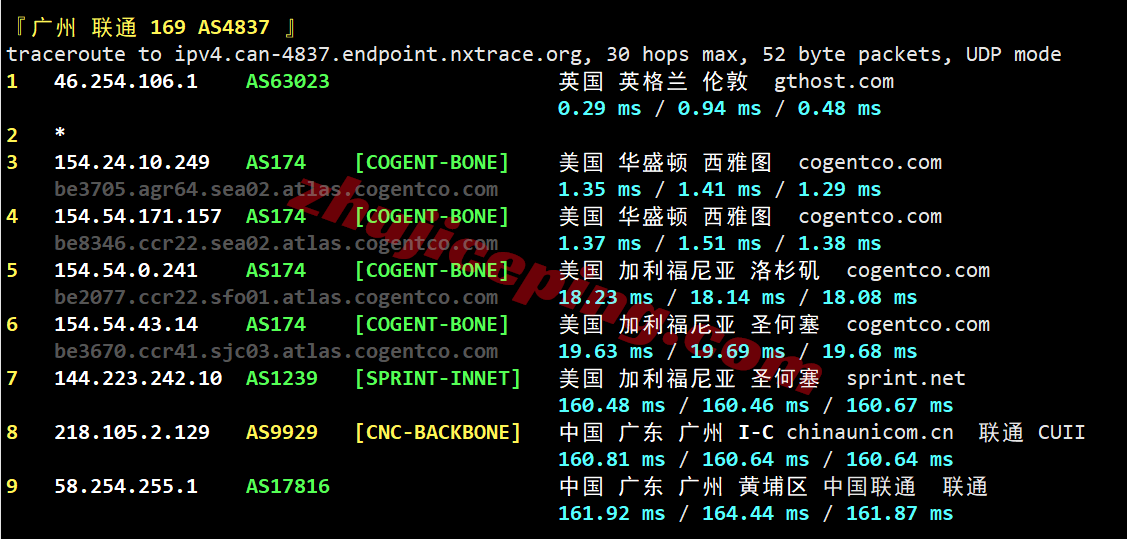This screenshot has height=539, width=1127.
Task: Click latency '1.37 ms / 1.51 ms / 1.38 ms'
Action: [x=719, y=244]
